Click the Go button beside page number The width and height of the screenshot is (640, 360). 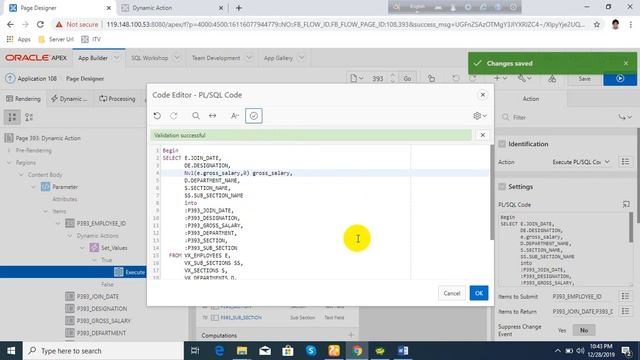pos(407,78)
